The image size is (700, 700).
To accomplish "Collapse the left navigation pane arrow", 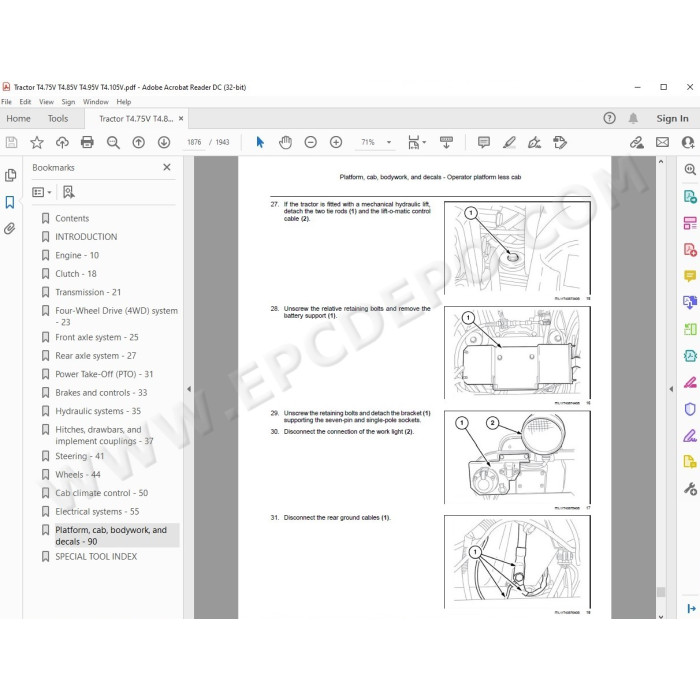I will pos(189,389).
